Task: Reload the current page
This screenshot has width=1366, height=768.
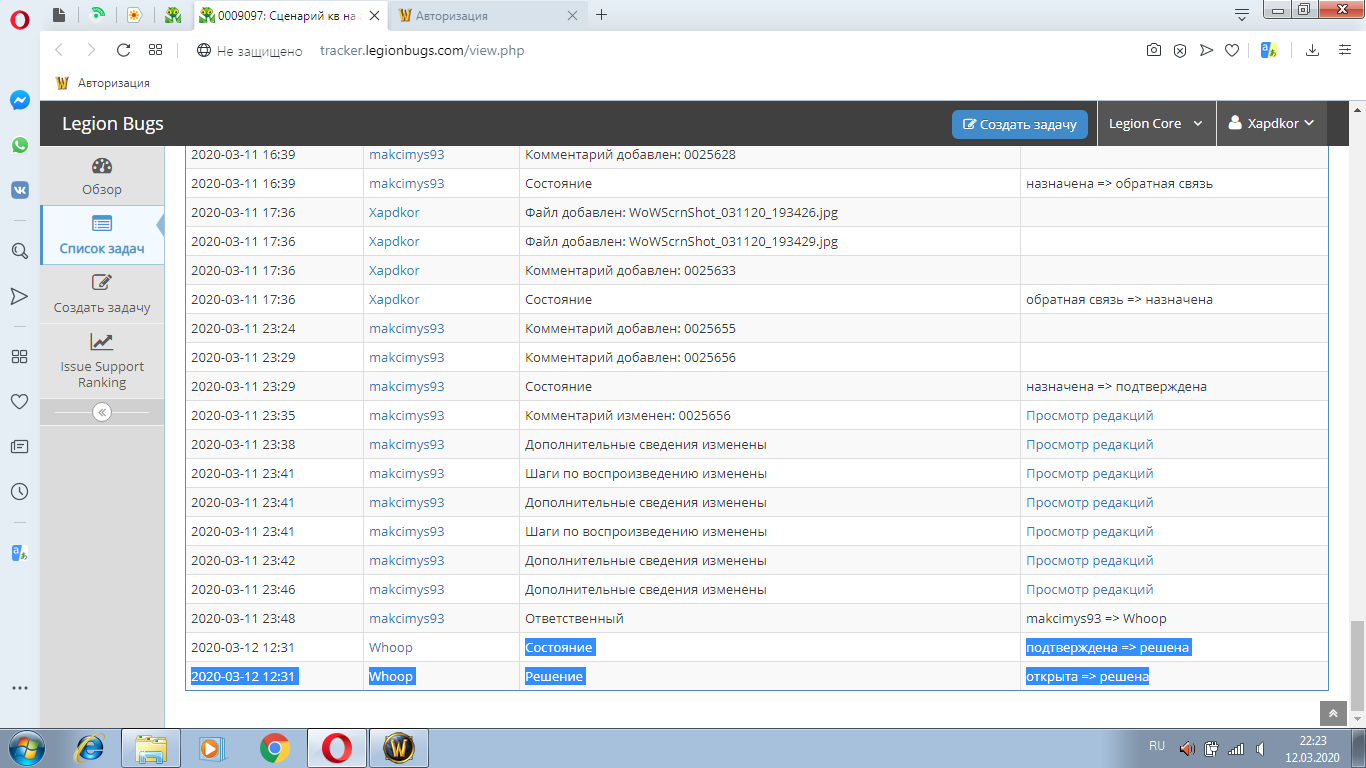Action: click(x=123, y=50)
